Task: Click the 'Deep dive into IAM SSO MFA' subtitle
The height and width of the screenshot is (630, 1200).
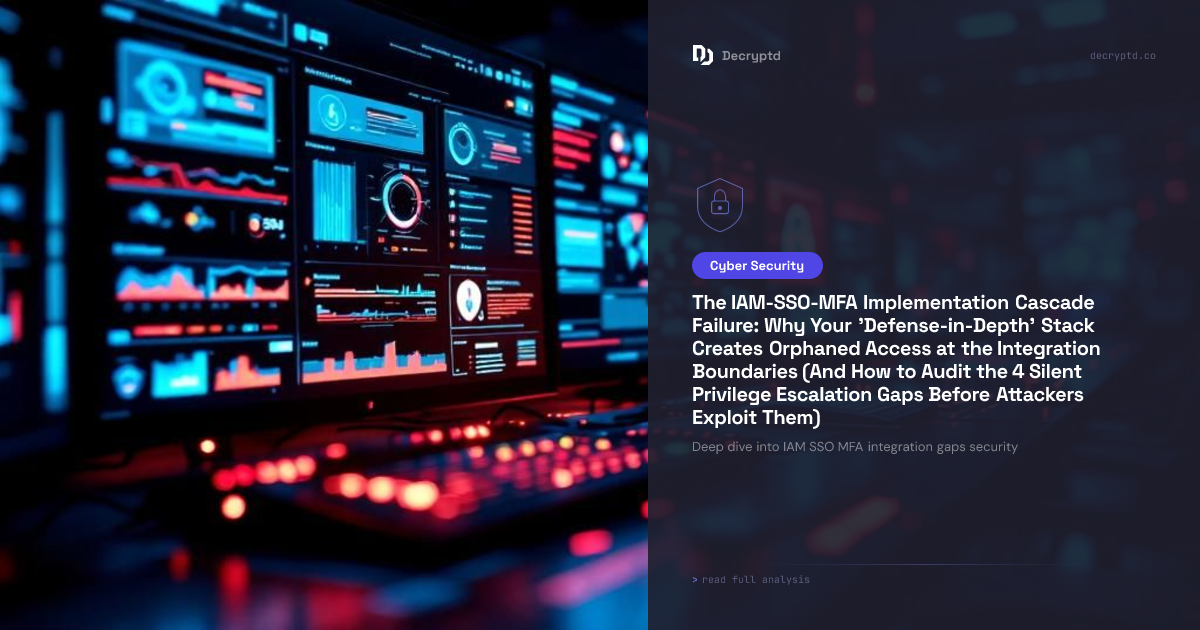Action: click(854, 447)
